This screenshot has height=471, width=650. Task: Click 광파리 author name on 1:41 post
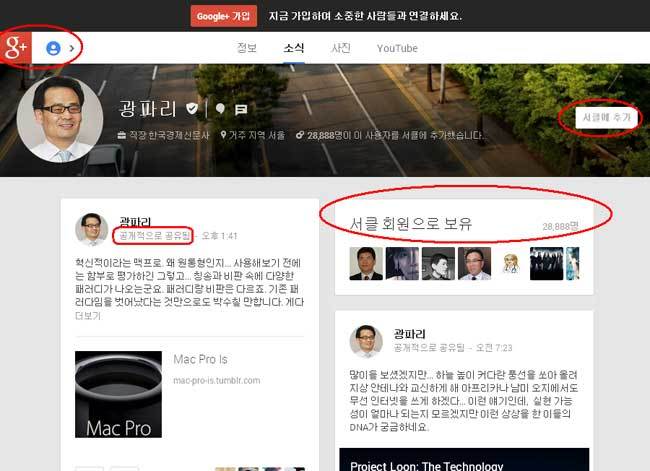pyautogui.click(x=135, y=222)
